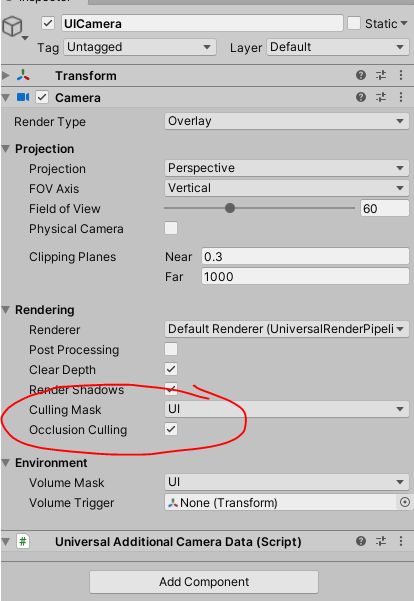Screen dimensions: 414x601
Task: Open Universal Additional Camera Data help icon
Action: 361,541
